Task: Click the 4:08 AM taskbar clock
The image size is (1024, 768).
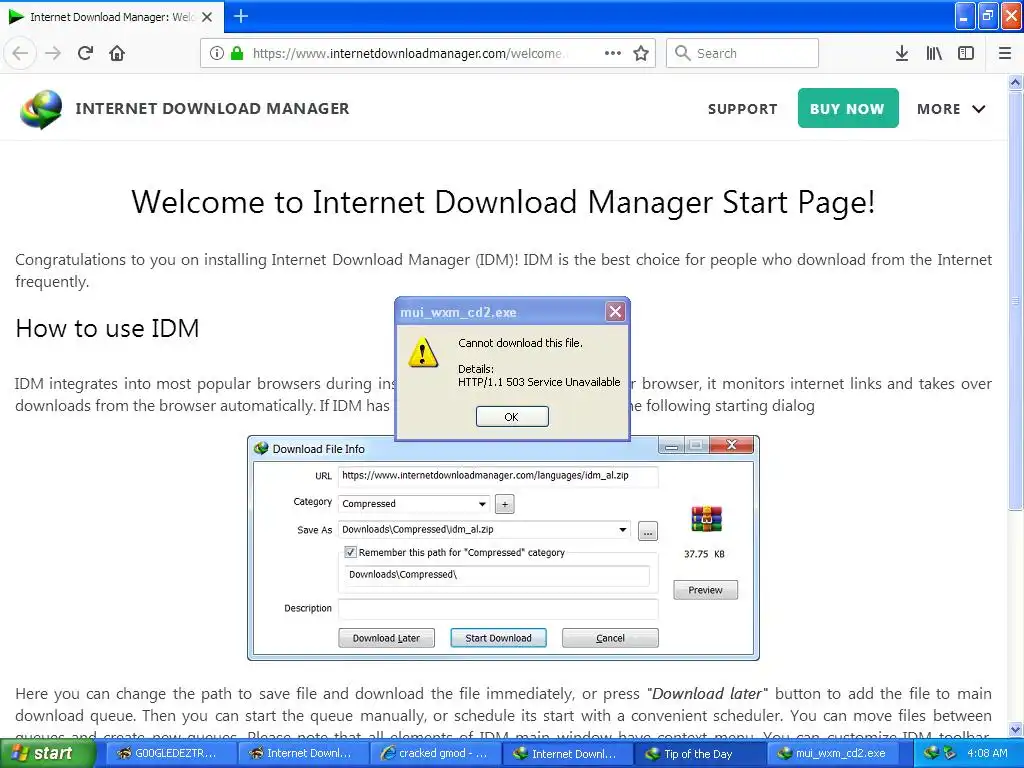Action: tap(987, 753)
